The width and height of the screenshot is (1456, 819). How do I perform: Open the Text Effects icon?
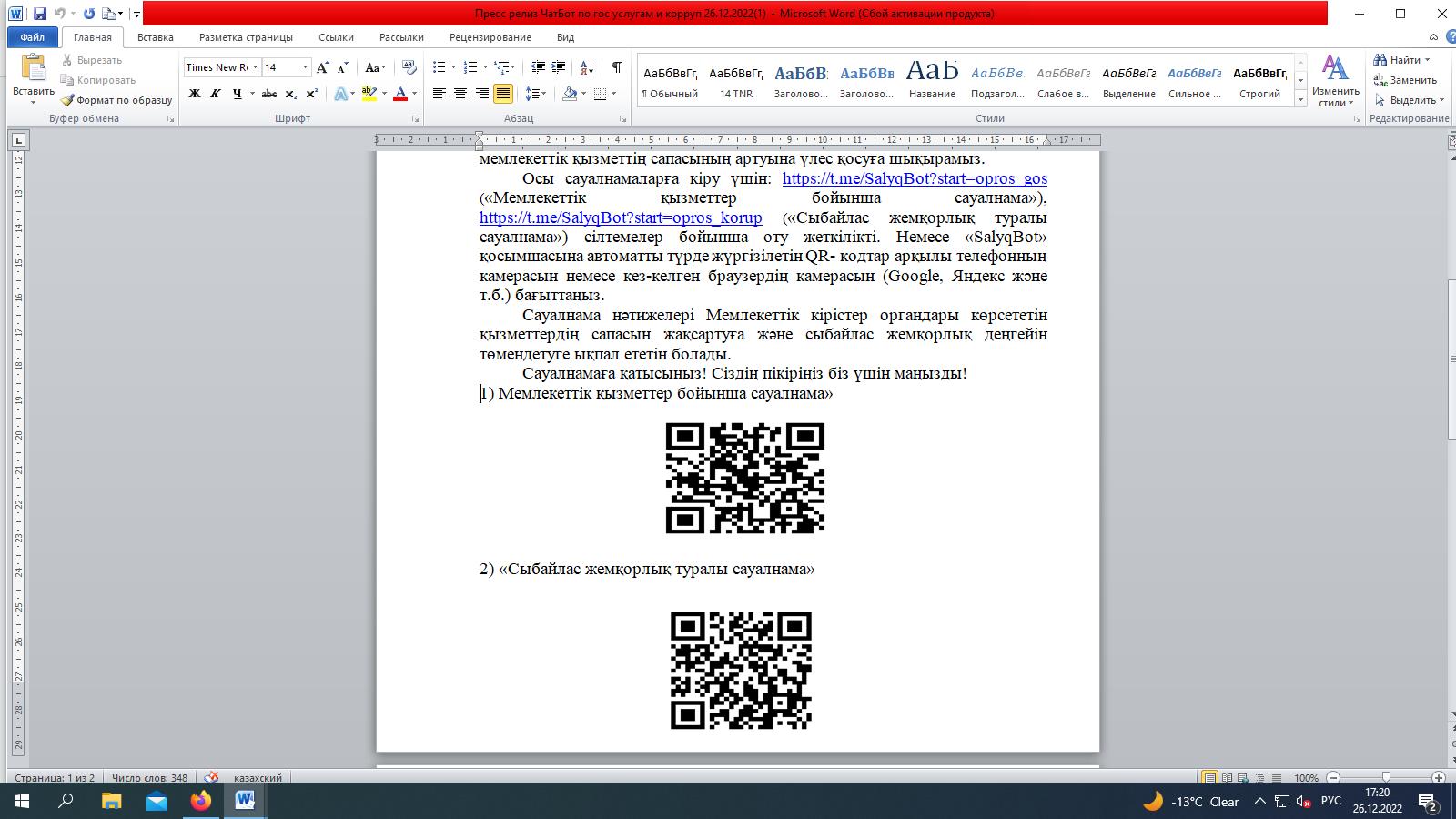[x=343, y=94]
